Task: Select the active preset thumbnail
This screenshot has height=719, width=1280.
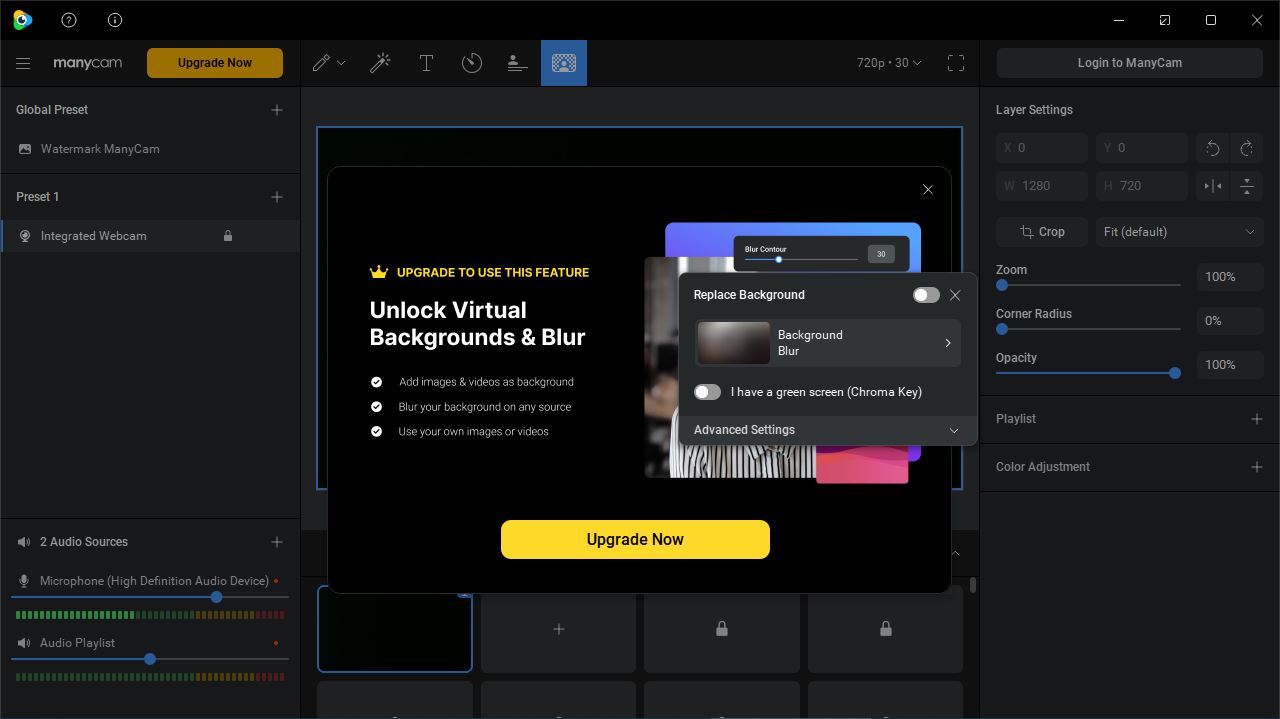Action: pyautogui.click(x=395, y=629)
